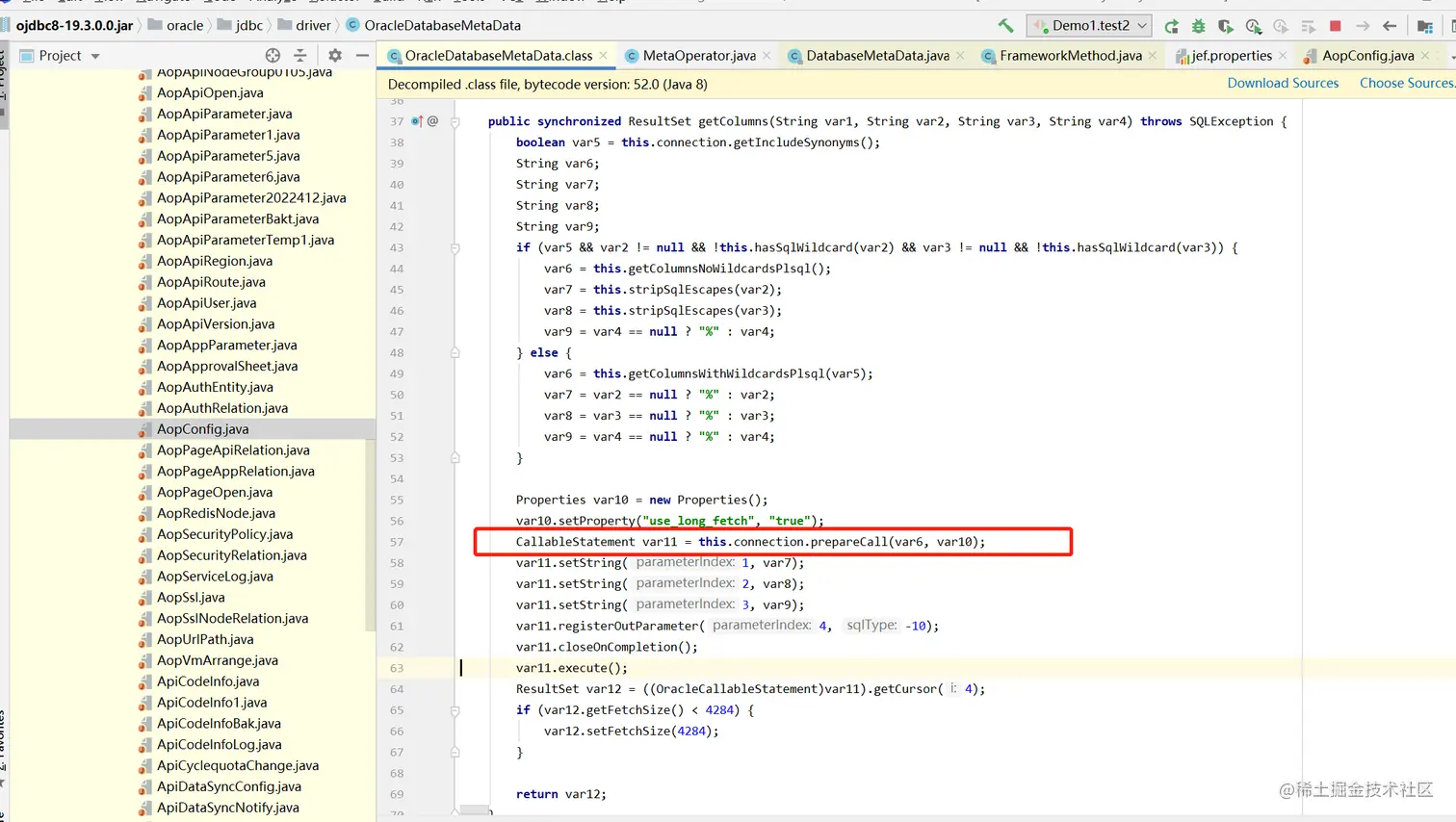Toggle the fold end marker at line 67
Screen dimensions: 1456x822
(x=455, y=753)
